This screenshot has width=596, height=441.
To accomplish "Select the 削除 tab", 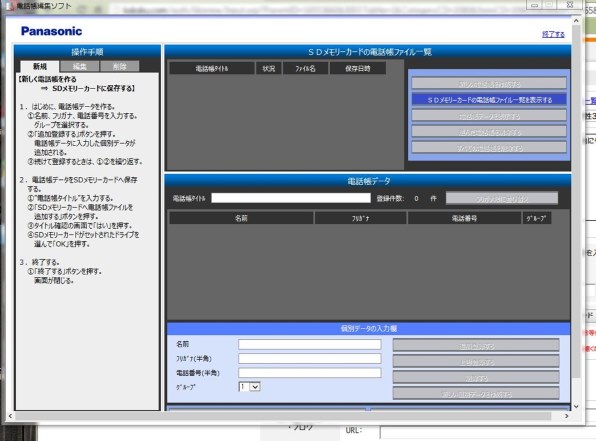I will click(x=120, y=67).
